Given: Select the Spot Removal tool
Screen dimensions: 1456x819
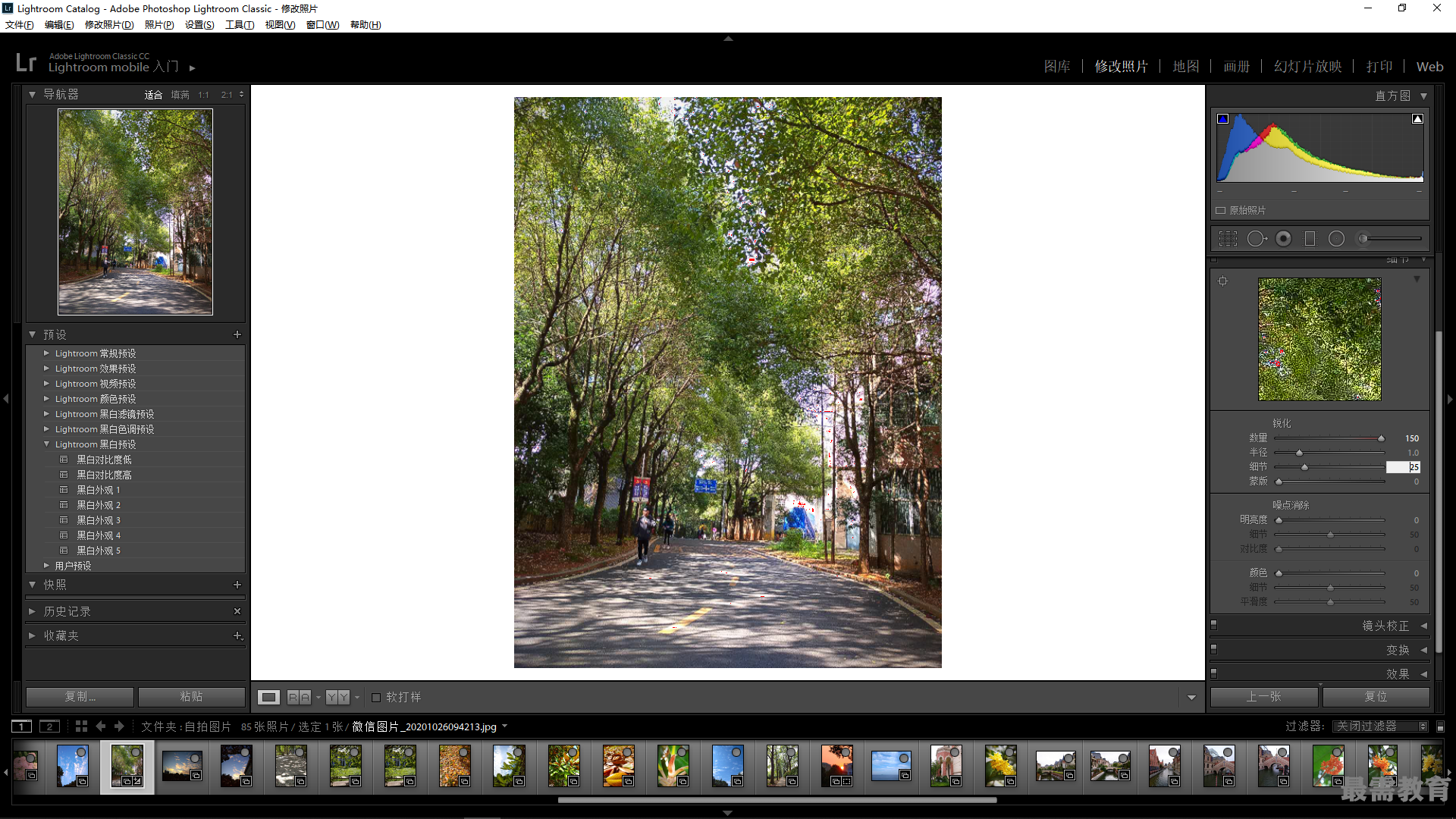Looking at the screenshot, I should [1257, 239].
